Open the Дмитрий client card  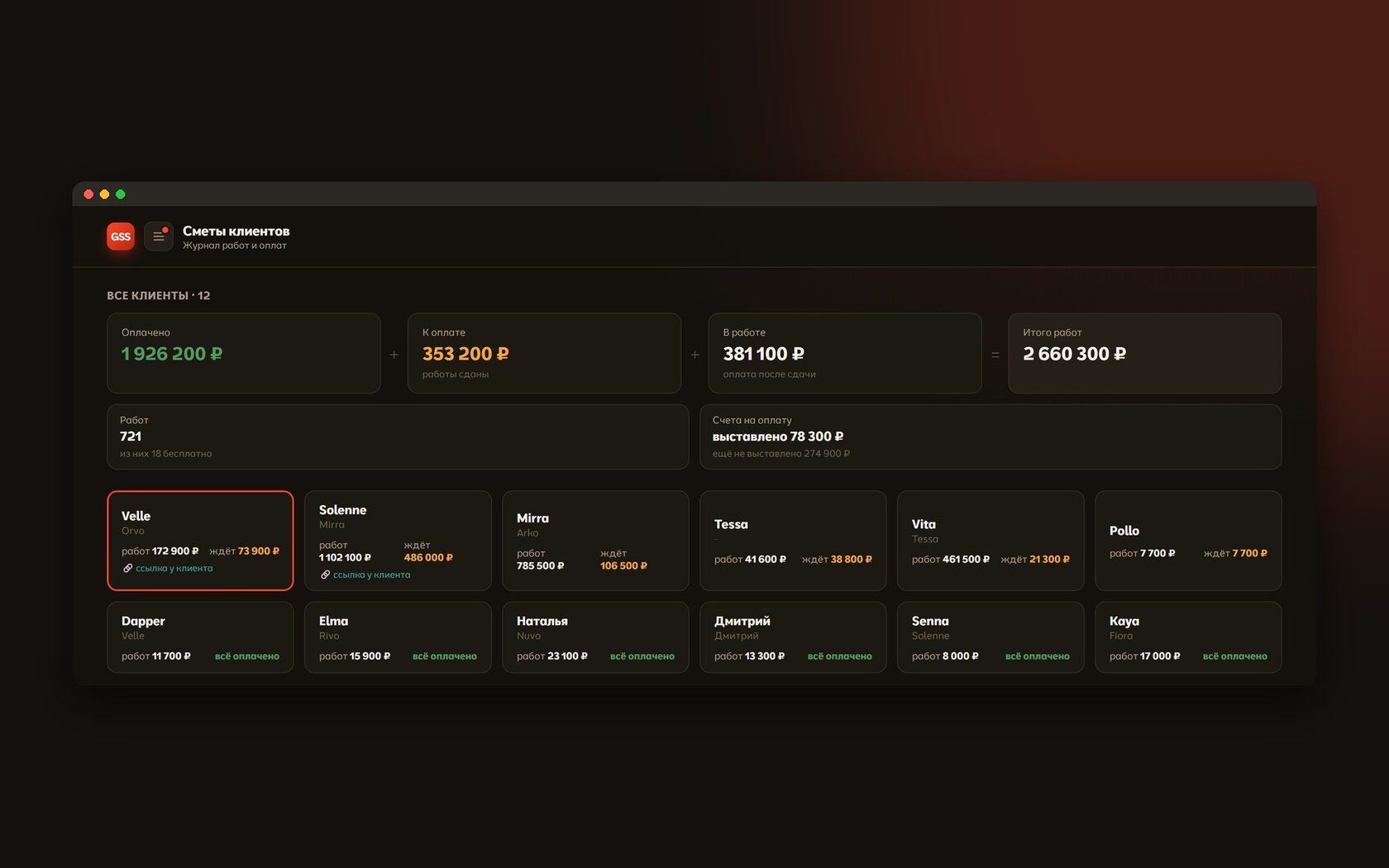point(793,637)
